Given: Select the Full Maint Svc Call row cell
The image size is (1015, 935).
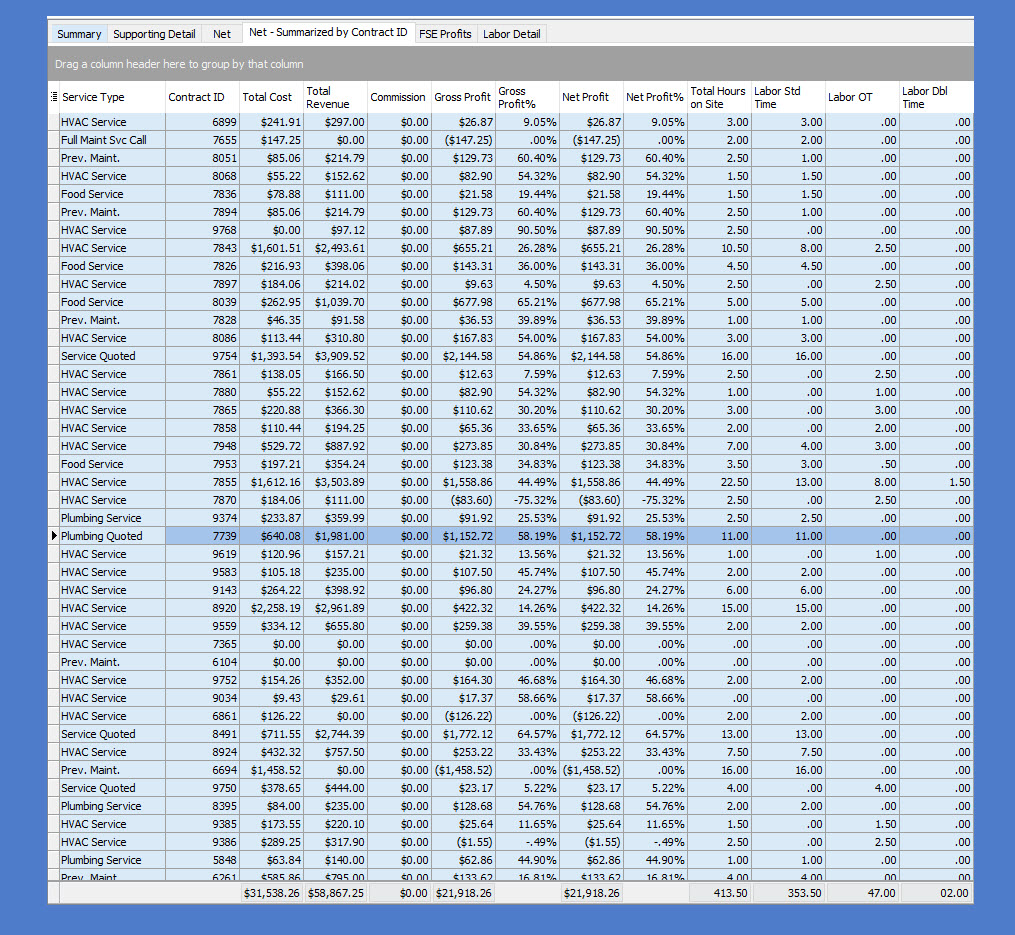Looking at the screenshot, I should (x=112, y=140).
